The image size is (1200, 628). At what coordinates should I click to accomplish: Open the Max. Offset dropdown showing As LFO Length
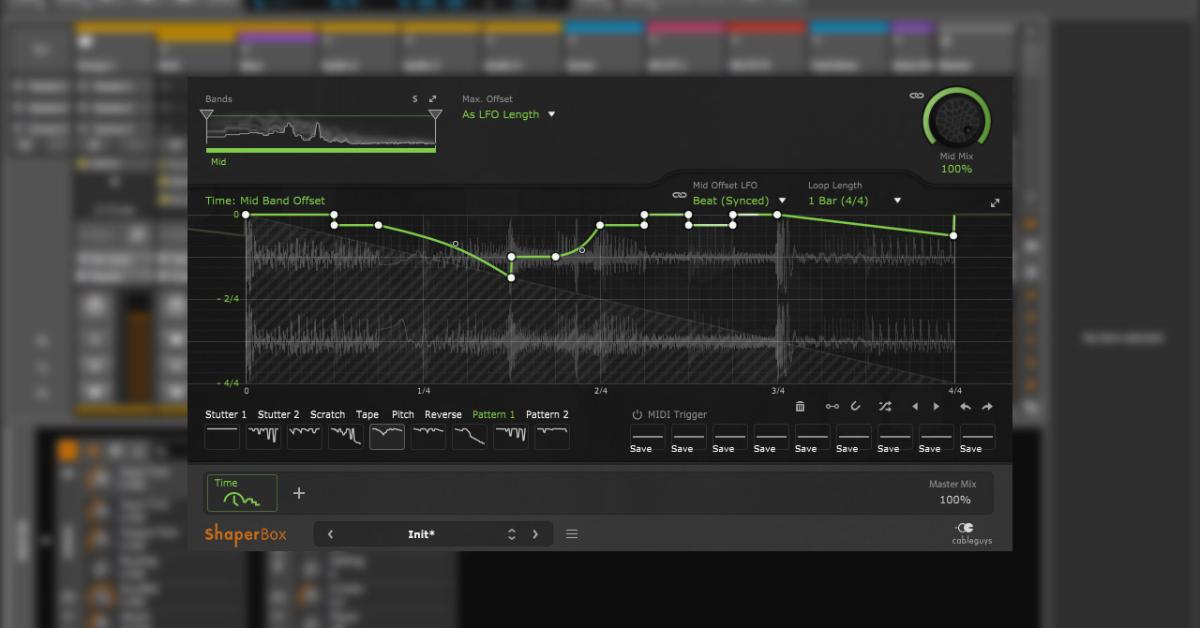pos(508,114)
